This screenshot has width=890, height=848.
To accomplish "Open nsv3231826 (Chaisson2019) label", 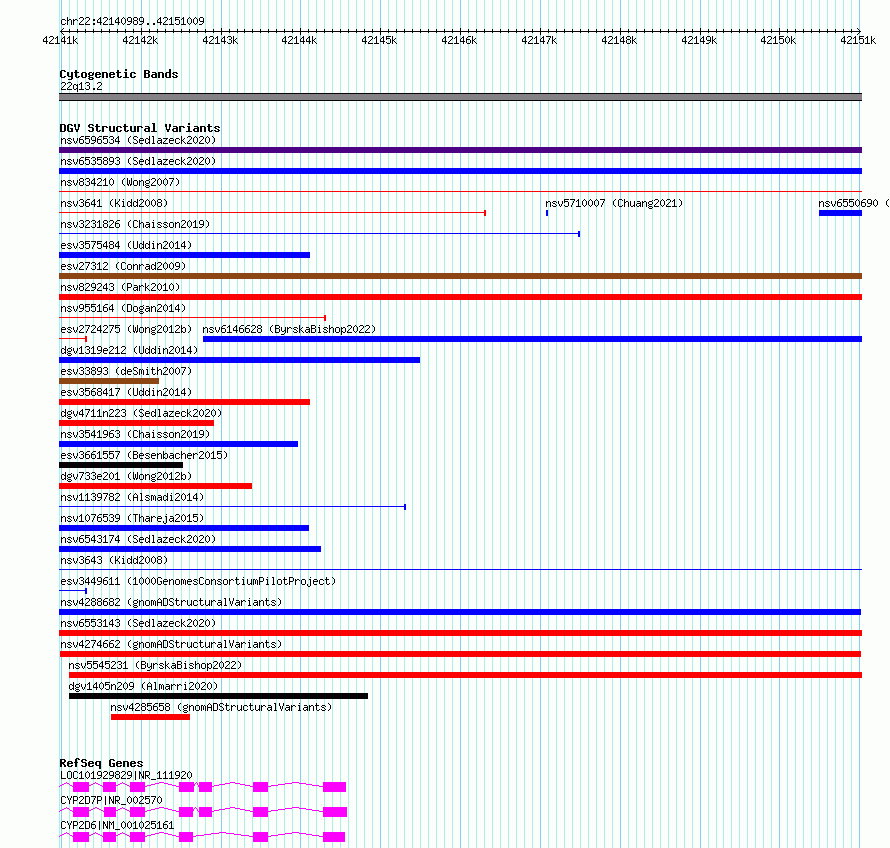I will pyautogui.click(x=135, y=224).
